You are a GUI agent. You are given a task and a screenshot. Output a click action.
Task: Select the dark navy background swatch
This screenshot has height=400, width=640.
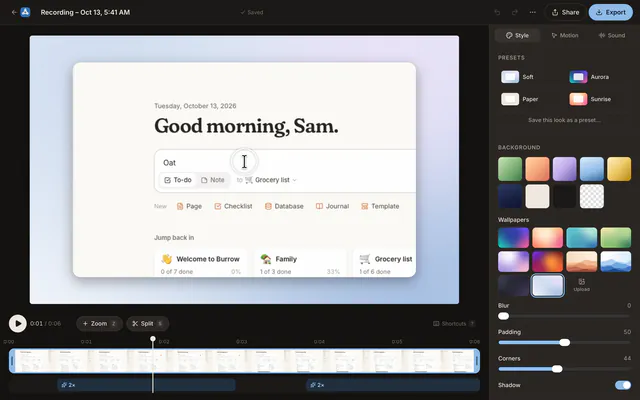point(510,196)
